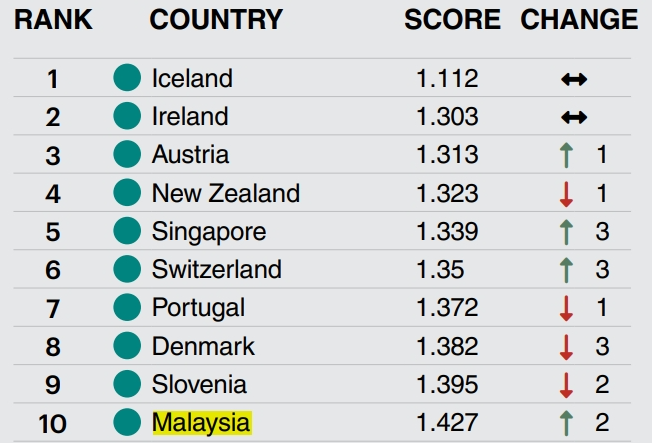
Task: Click the red down arrow for Slovenia
Action: (566, 385)
